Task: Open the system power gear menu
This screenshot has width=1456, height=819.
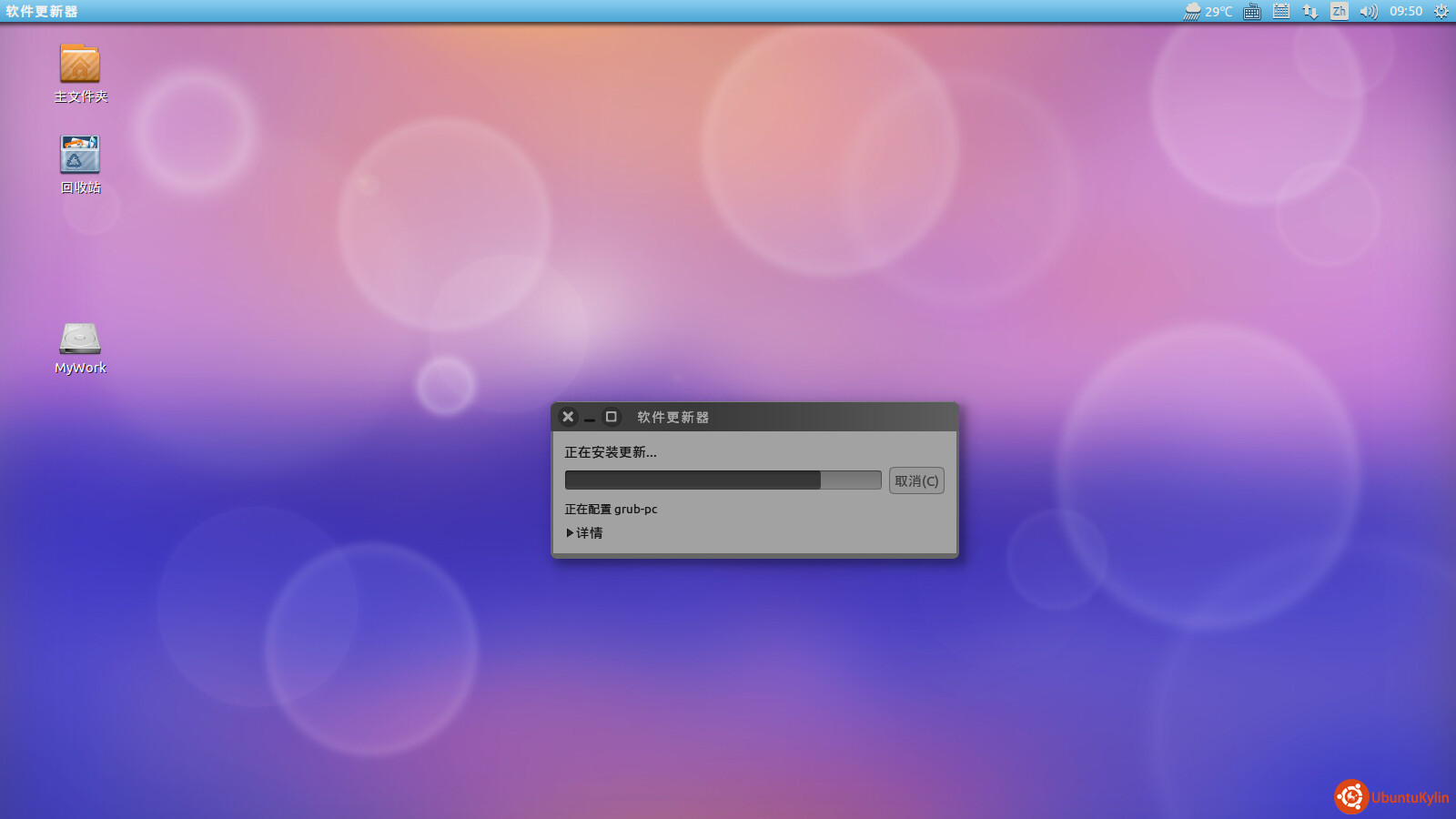Action: tap(1441, 12)
